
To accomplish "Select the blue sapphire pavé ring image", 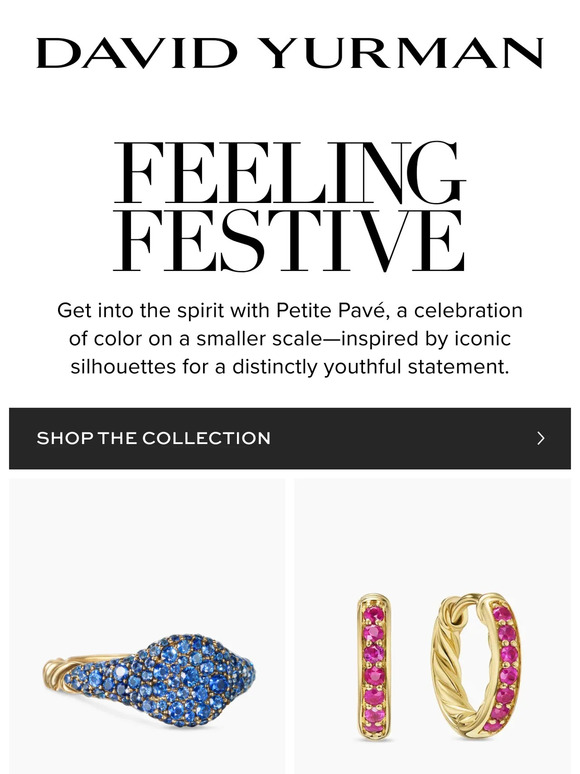I will pyautogui.click(x=147, y=626).
